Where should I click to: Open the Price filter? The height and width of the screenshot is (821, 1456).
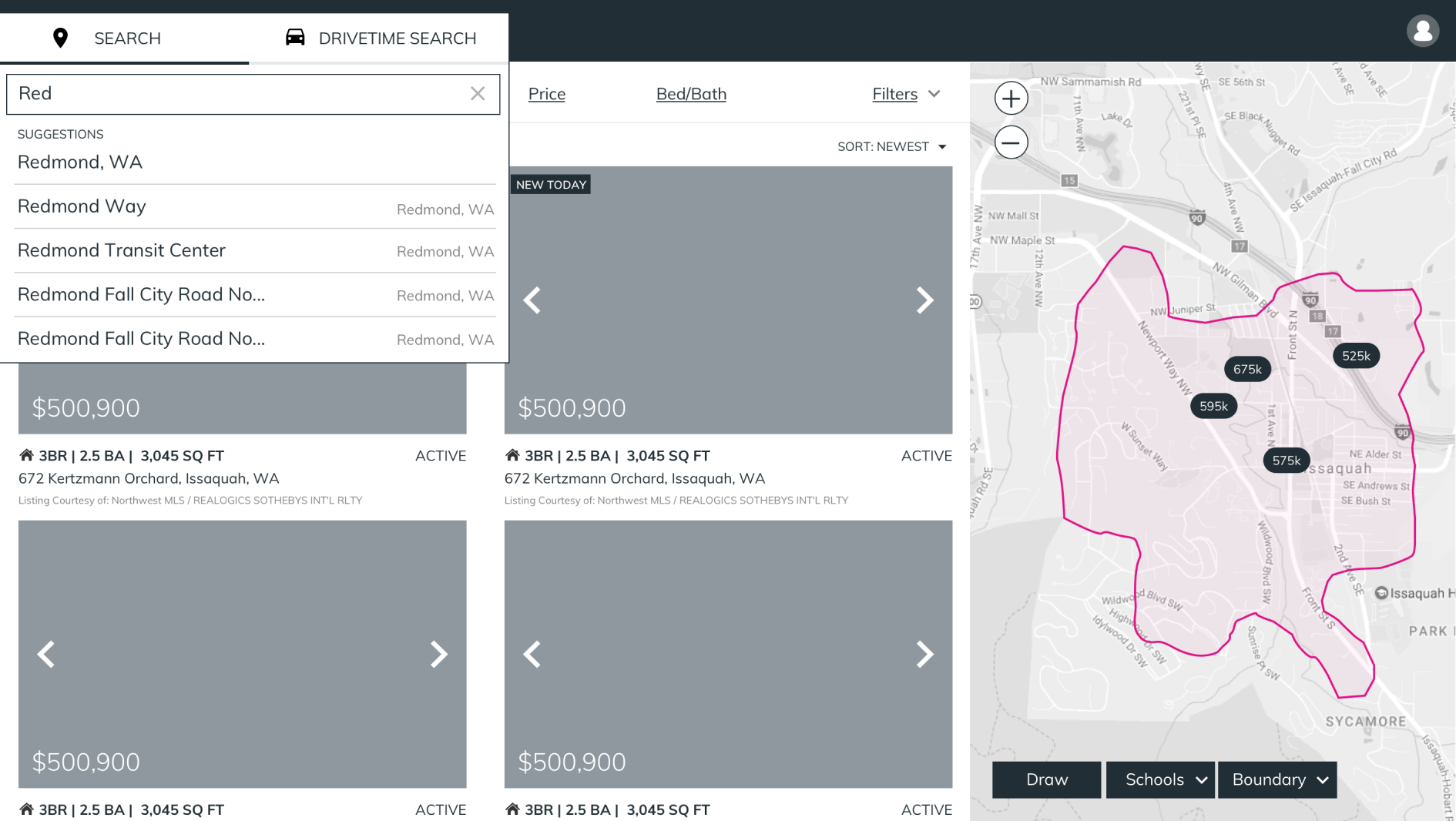(547, 94)
